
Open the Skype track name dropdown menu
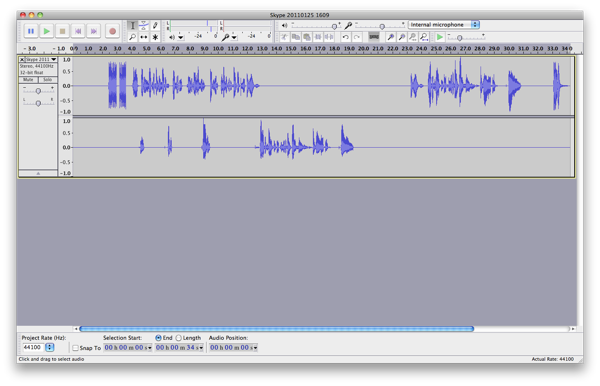[41, 59]
